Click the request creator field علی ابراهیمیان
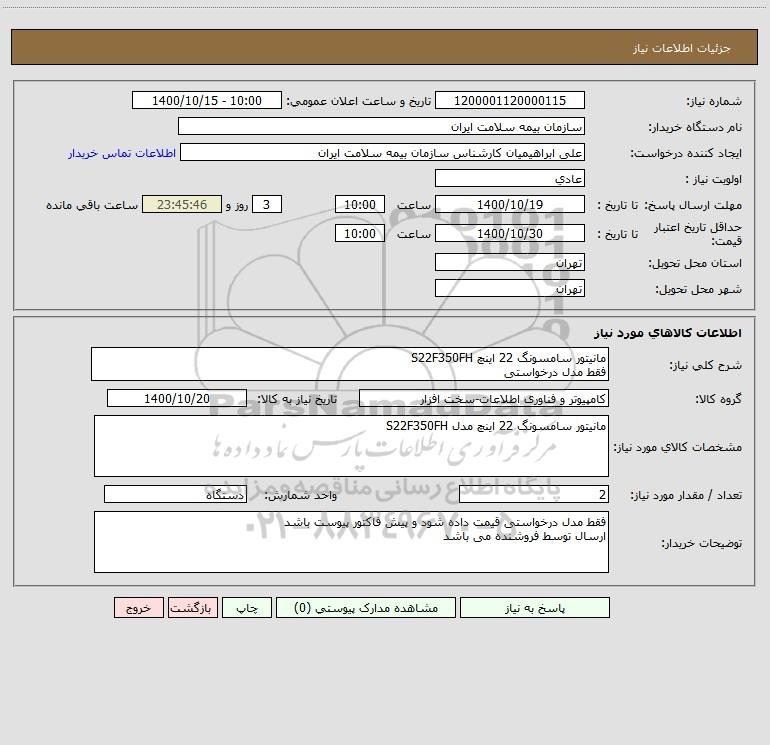Image resolution: width=770 pixels, height=745 pixels. (382, 153)
